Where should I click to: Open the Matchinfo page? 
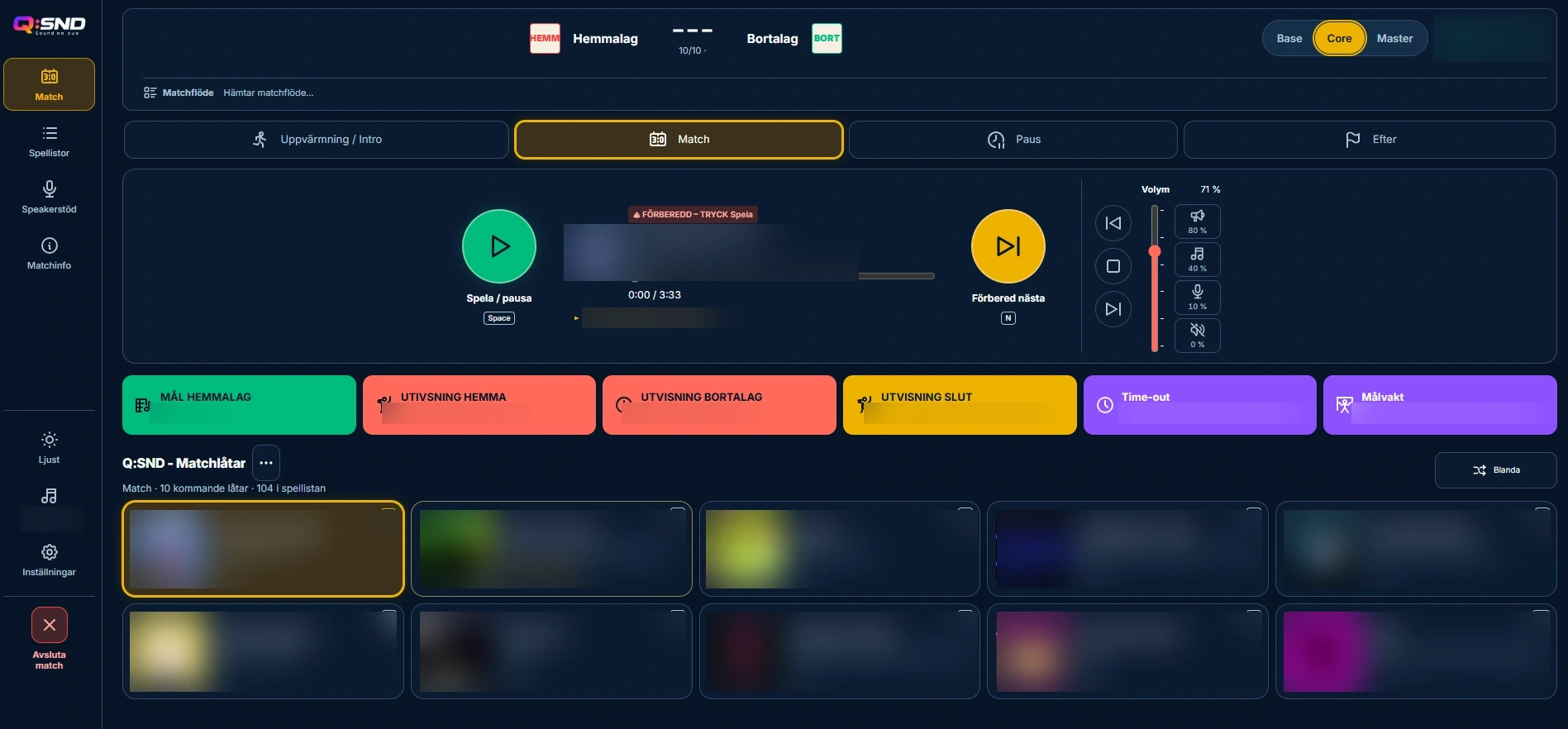pos(49,254)
